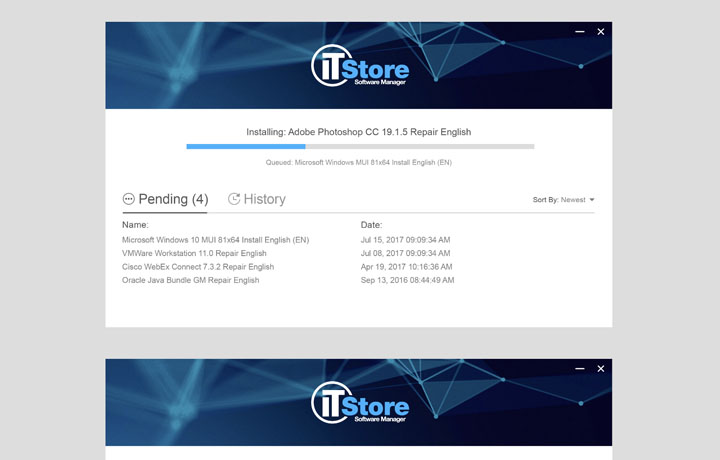720x460 pixels.
Task: Click the Name column header
Action: (135, 225)
